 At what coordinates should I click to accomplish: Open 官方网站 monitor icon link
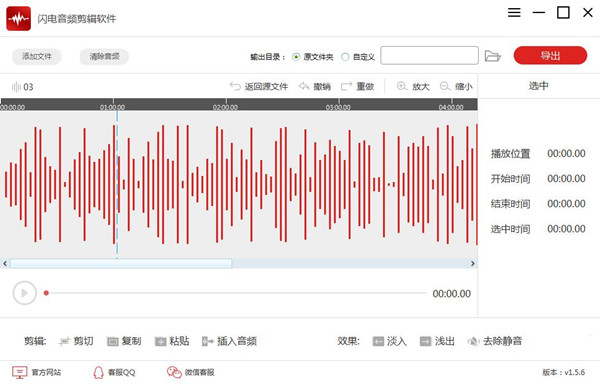pyautogui.click(x=20, y=372)
